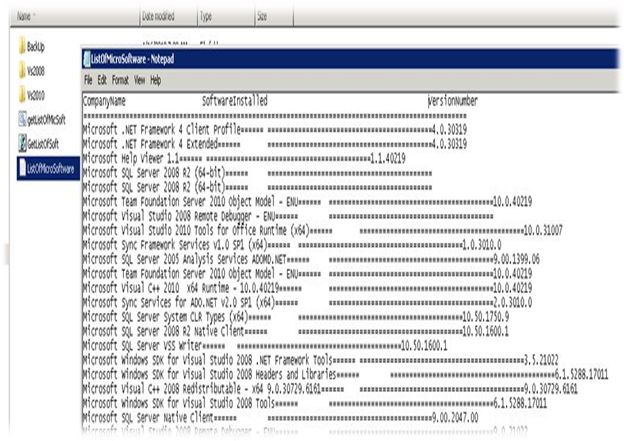
Task: Click the Windows SDK .NET Framework Tools line
Action: [320, 360]
